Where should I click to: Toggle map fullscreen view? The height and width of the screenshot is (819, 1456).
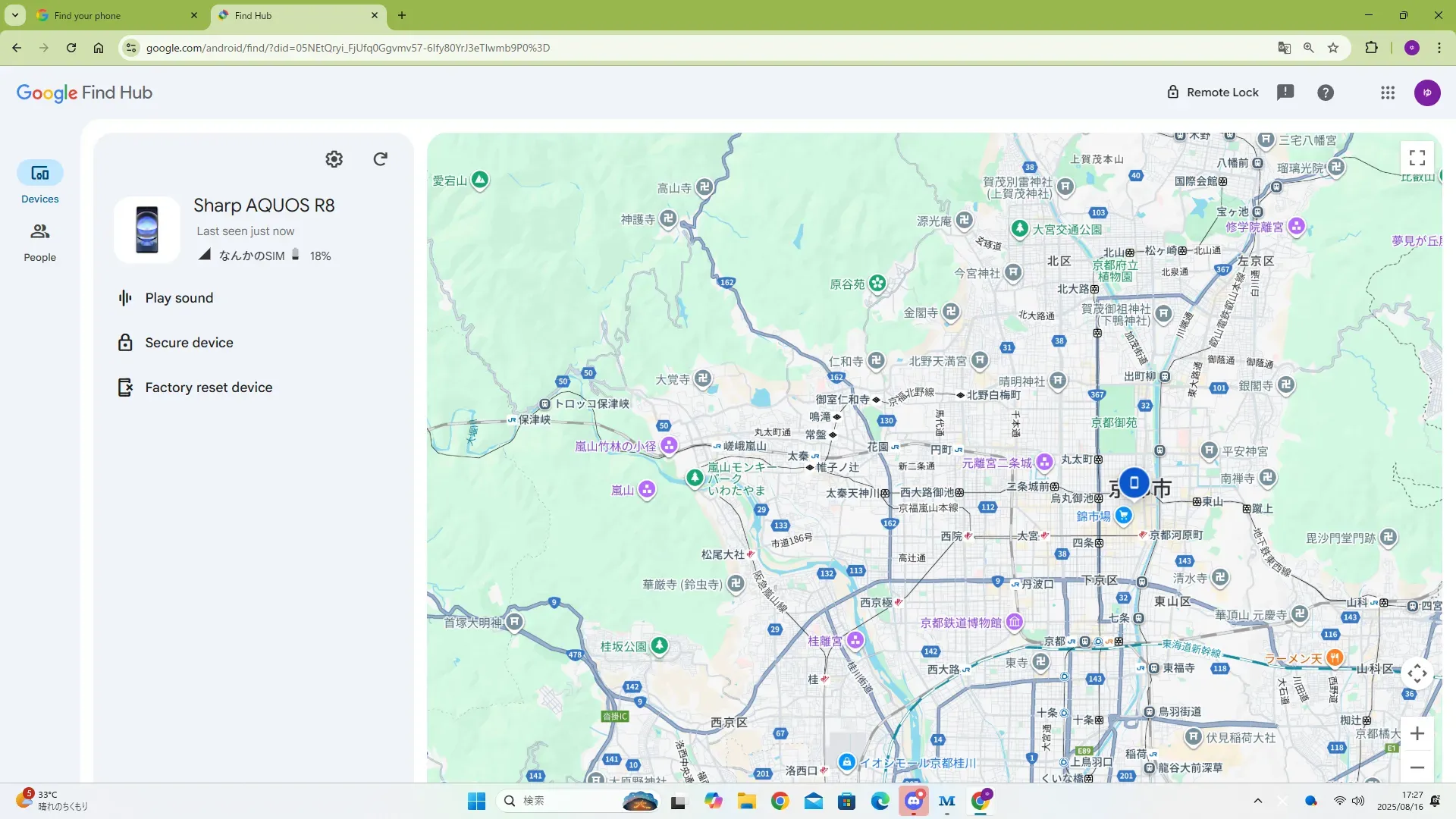1417,158
